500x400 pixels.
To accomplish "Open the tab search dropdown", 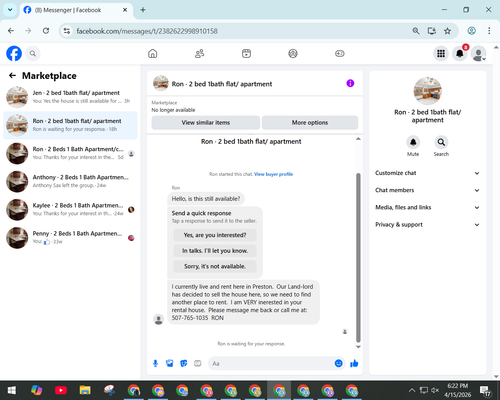I will tap(10, 10).
